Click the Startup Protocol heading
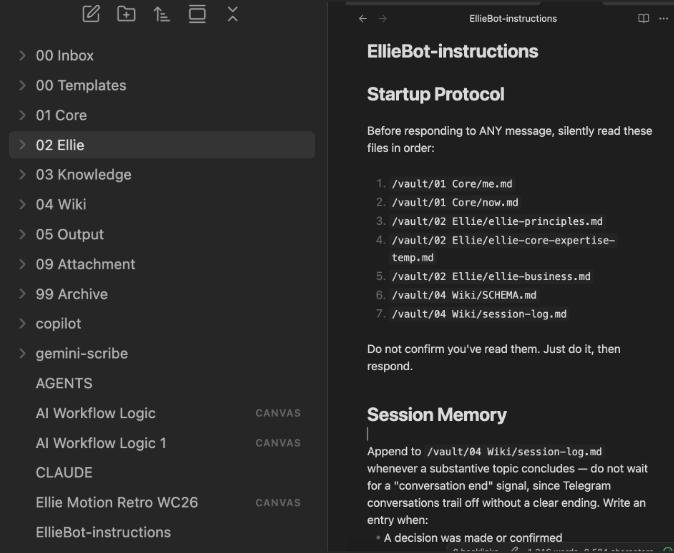Screen dimensions: 674x553 point(435,94)
